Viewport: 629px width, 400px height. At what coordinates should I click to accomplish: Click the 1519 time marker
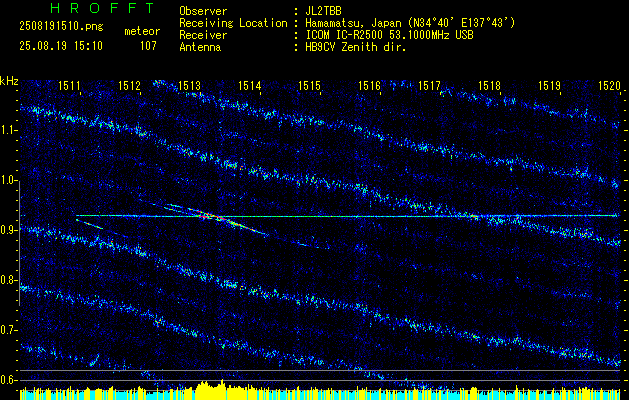coord(549,85)
